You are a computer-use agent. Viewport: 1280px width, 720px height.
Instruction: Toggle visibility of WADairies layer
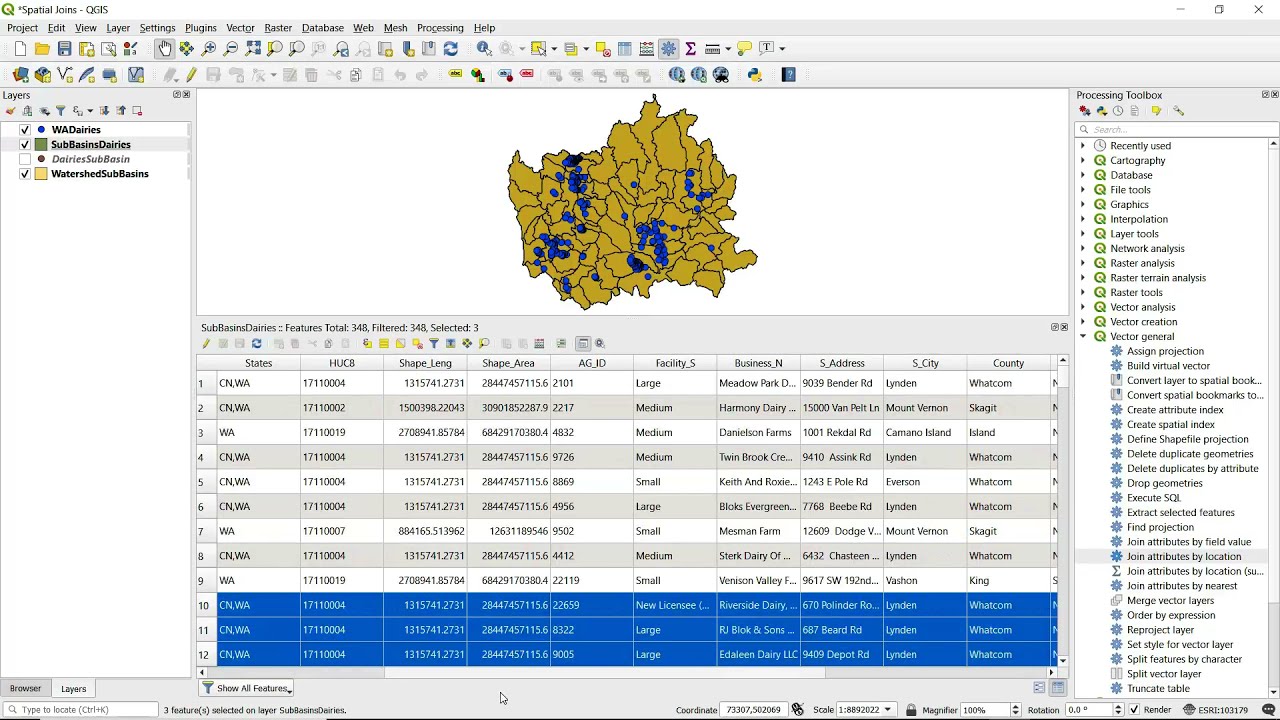tap(25, 130)
